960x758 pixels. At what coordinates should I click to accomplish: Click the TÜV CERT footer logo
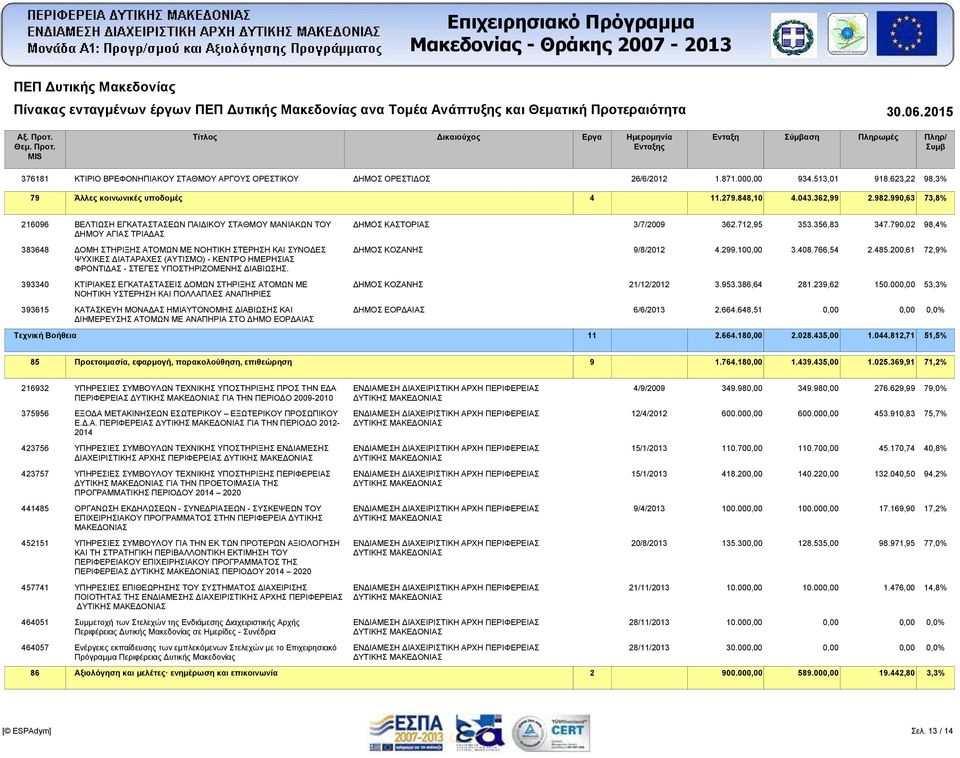tap(569, 732)
